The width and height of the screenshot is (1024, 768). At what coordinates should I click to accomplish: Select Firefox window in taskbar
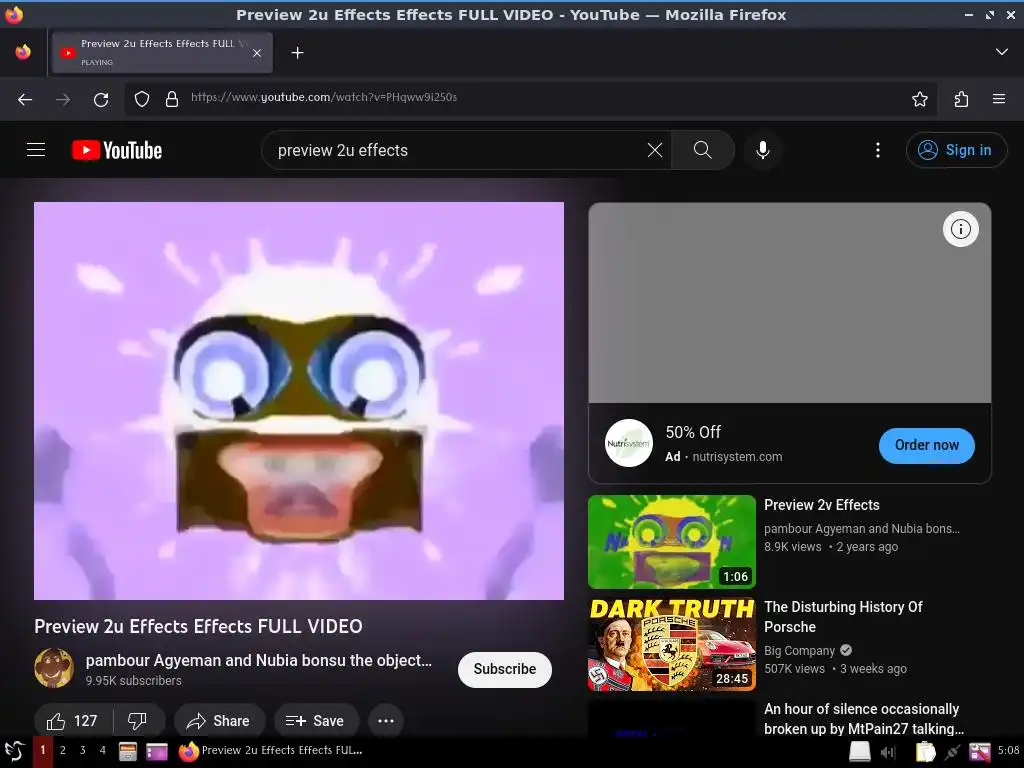[x=271, y=750]
